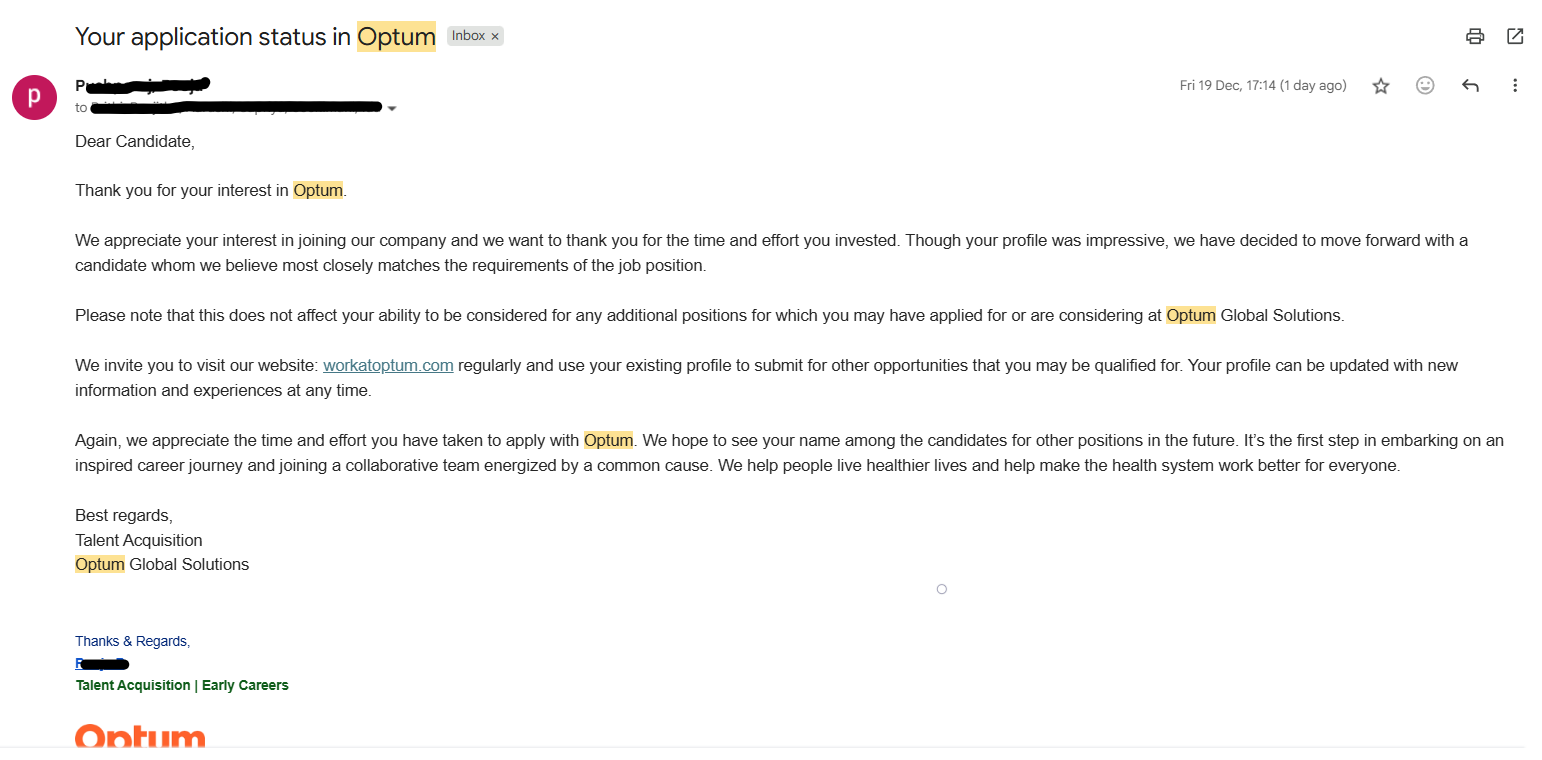The image size is (1542, 760).
Task: Click the circular loading indicator below signature
Action: click(x=941, y=589)
